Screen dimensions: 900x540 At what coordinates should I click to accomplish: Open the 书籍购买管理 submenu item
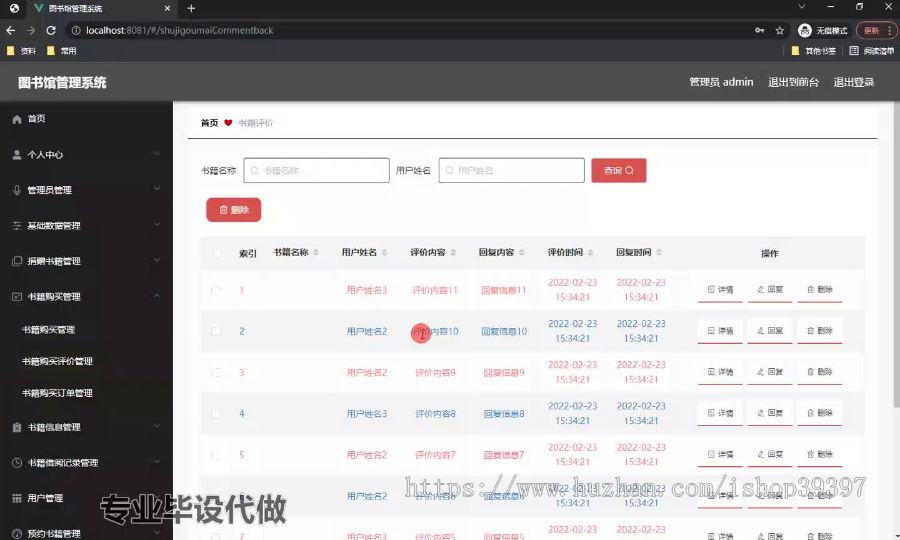pos(48,330)
